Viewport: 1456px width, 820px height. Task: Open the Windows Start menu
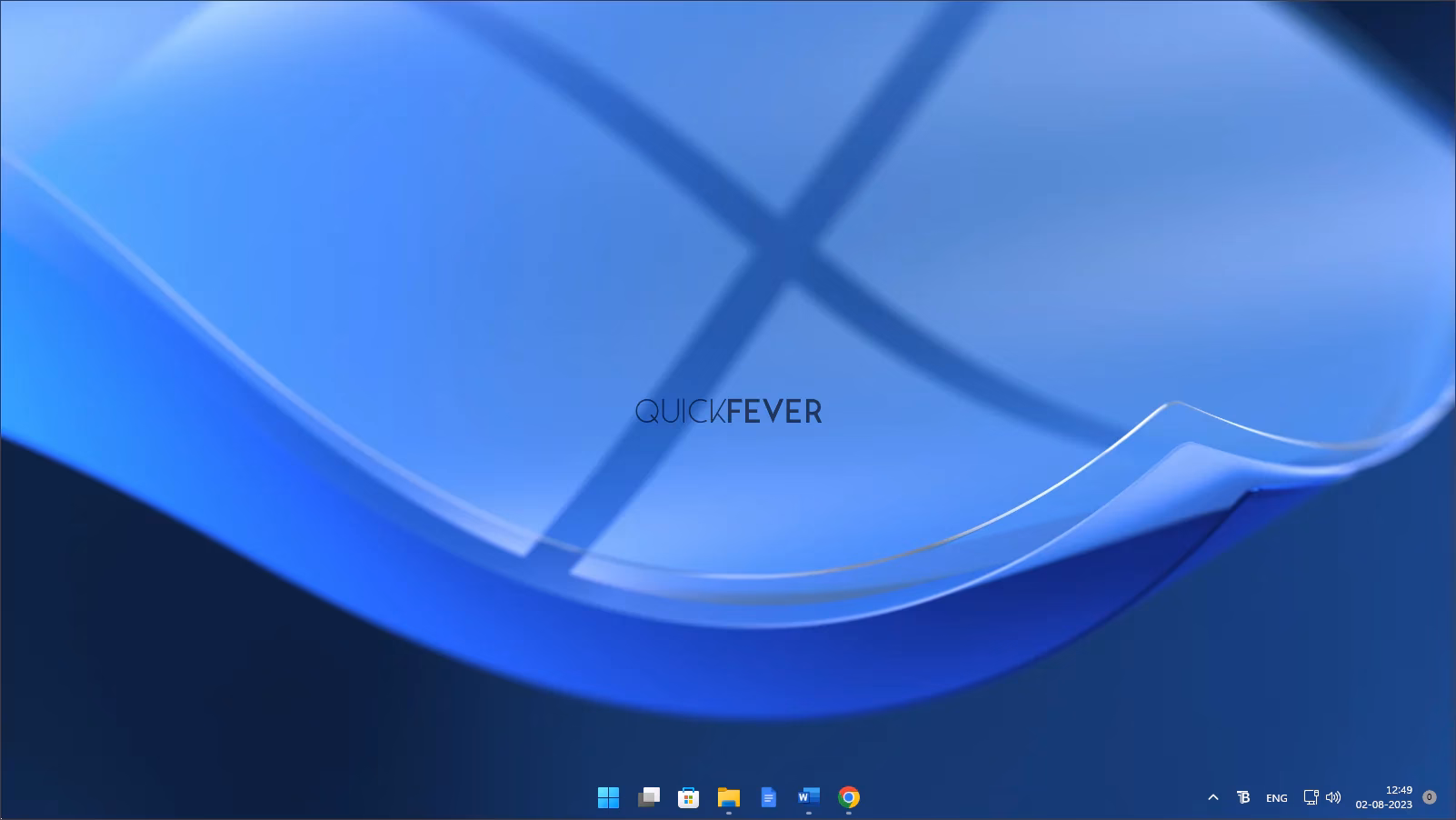click(x=608, y=797)
